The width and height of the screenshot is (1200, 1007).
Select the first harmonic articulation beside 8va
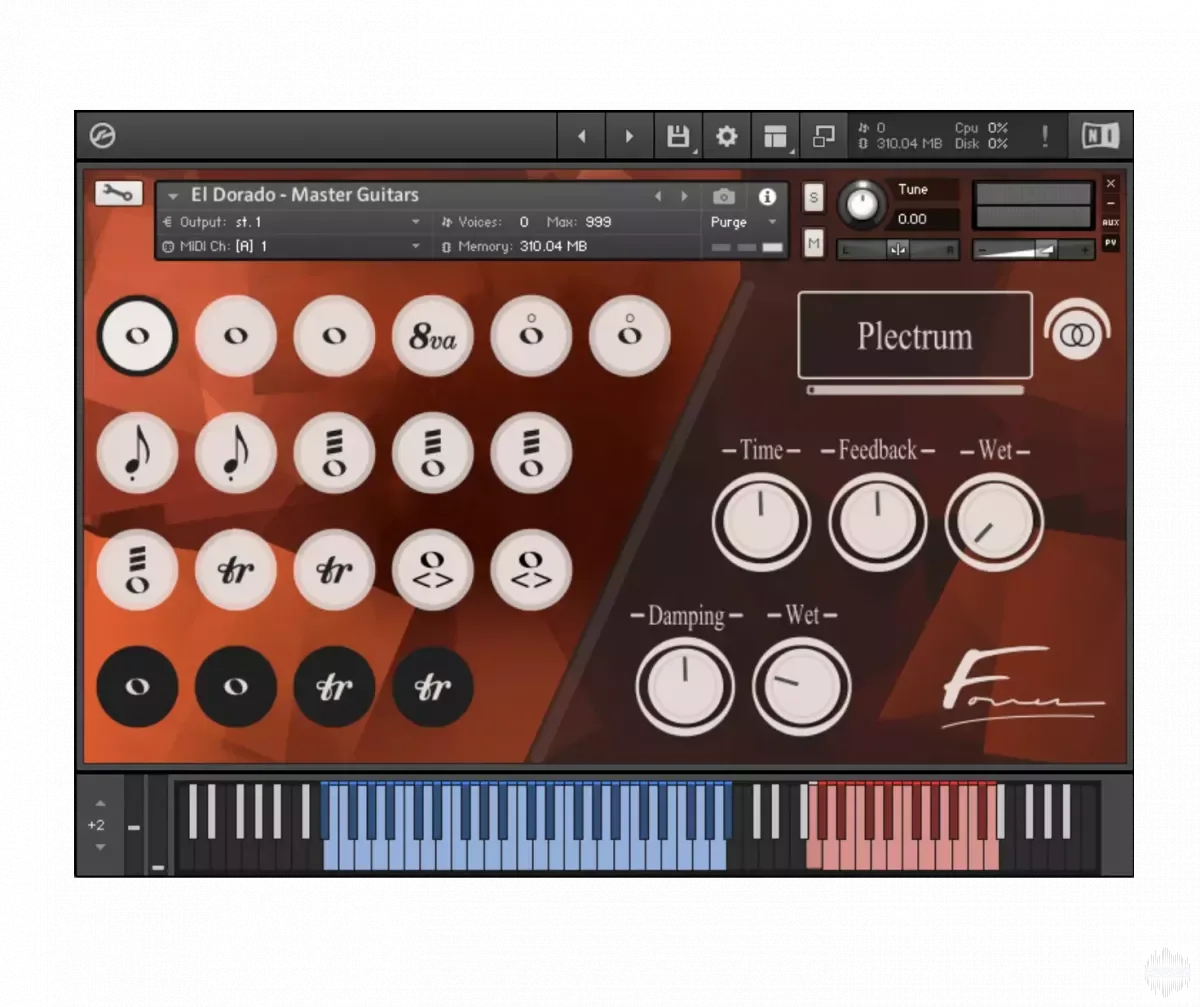click(x=531, y=336)
